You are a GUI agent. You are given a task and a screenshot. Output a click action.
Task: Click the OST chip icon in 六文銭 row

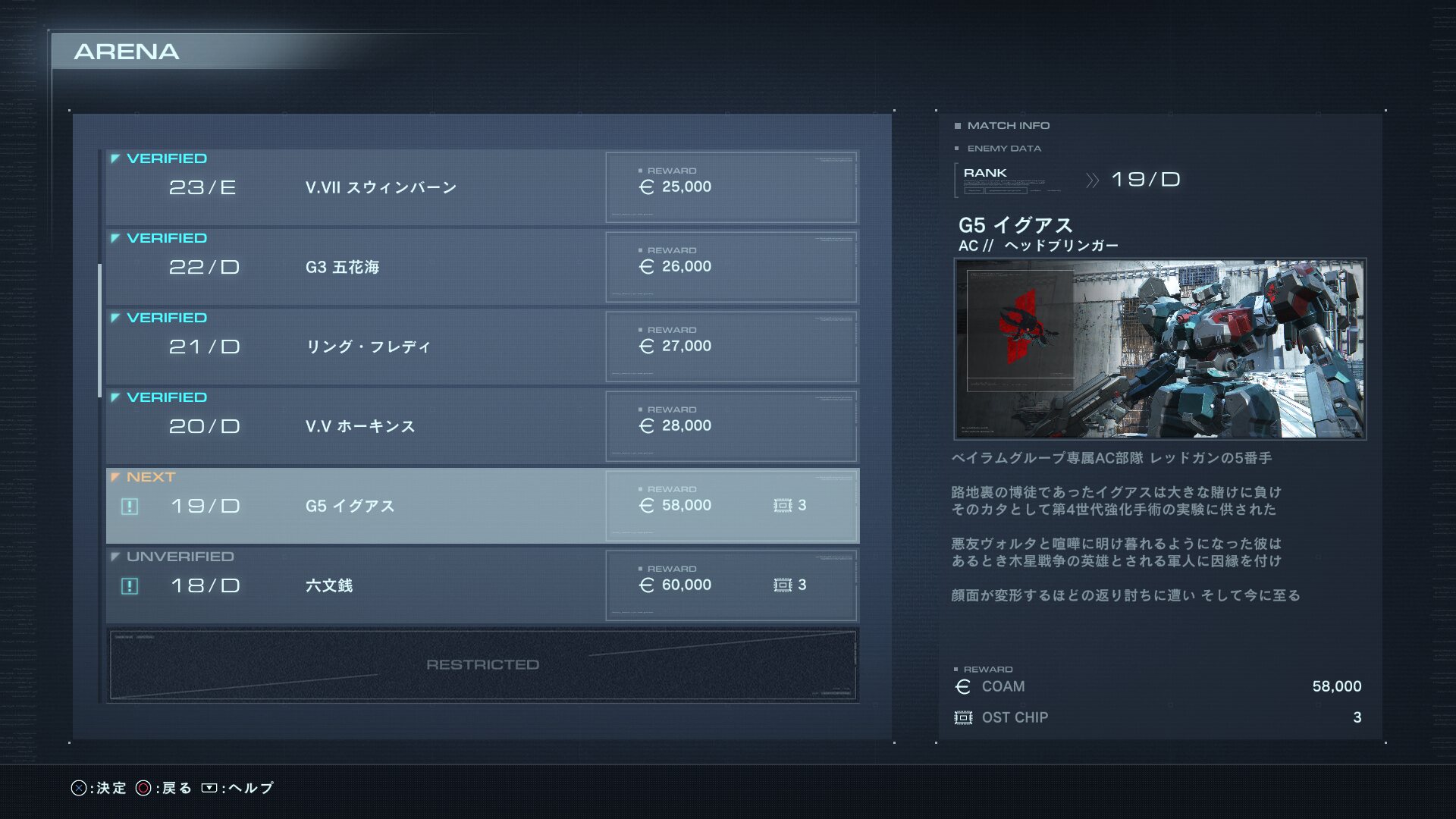click(783, 585)
